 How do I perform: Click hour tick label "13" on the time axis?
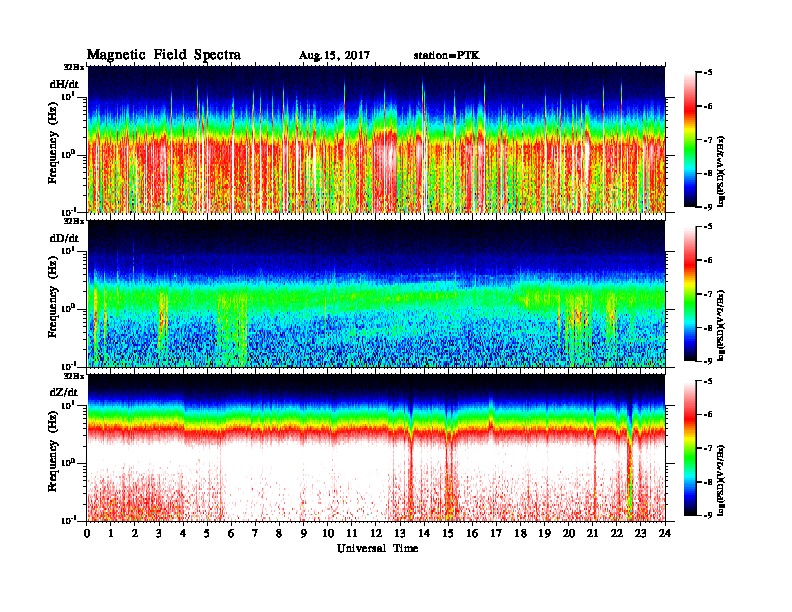[x=400, y=533]
